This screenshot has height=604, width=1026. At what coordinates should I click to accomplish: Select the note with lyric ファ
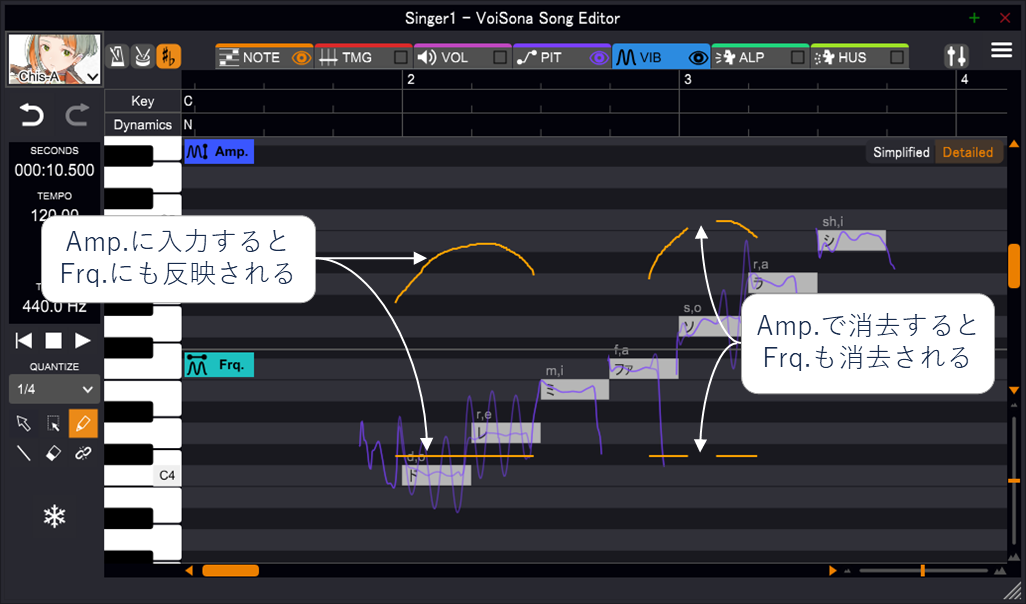644,368
